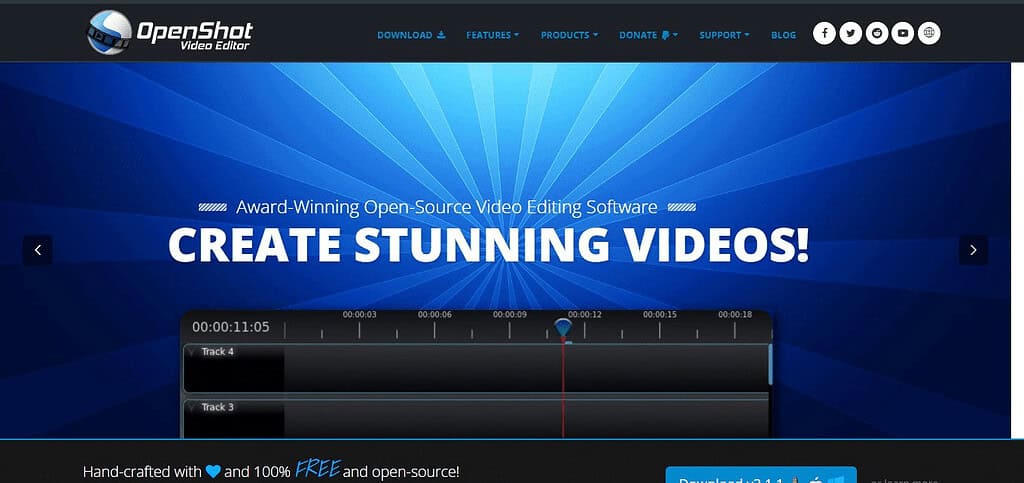Open the YouTube social icon
The height and width of the screenshot is (483, 1024).
click(903, 33)
